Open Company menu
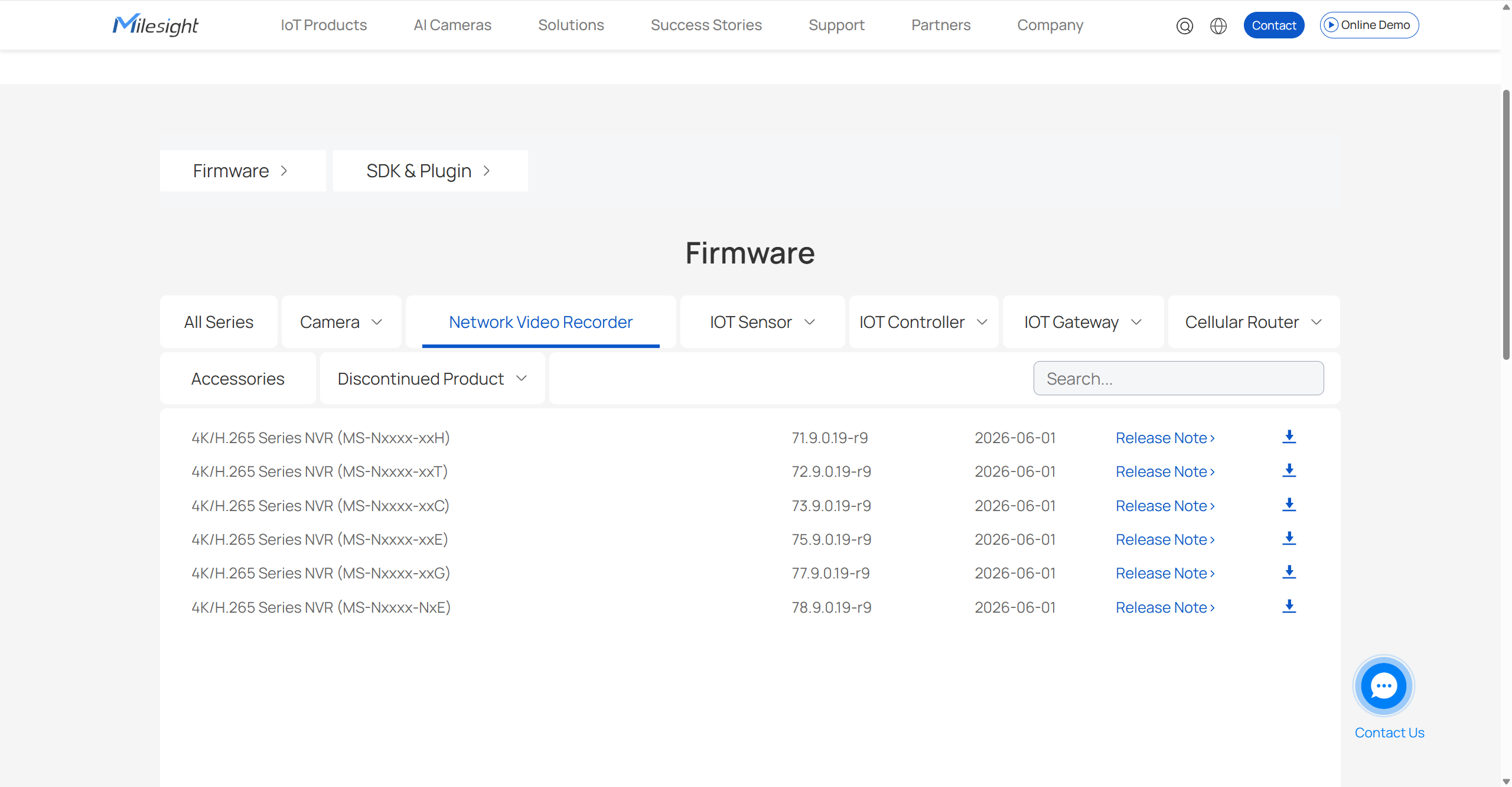The height and width of the screenshot is (787, 1512). pos(1050,25)
